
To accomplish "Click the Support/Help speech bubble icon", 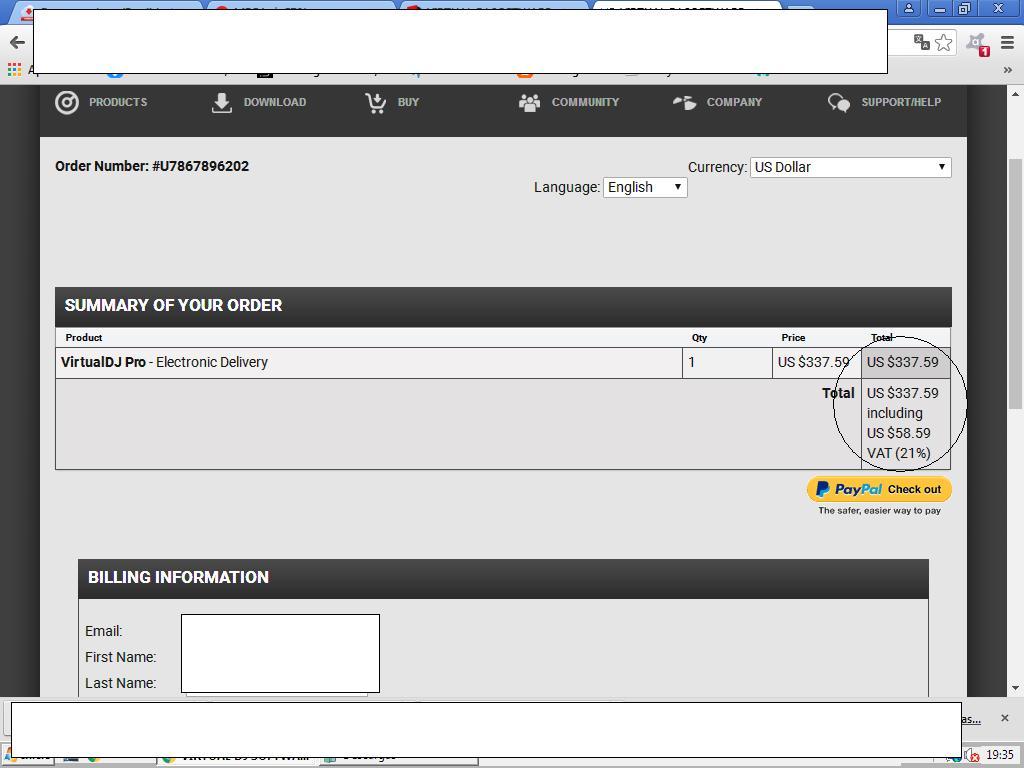I will tap(839, 103).
